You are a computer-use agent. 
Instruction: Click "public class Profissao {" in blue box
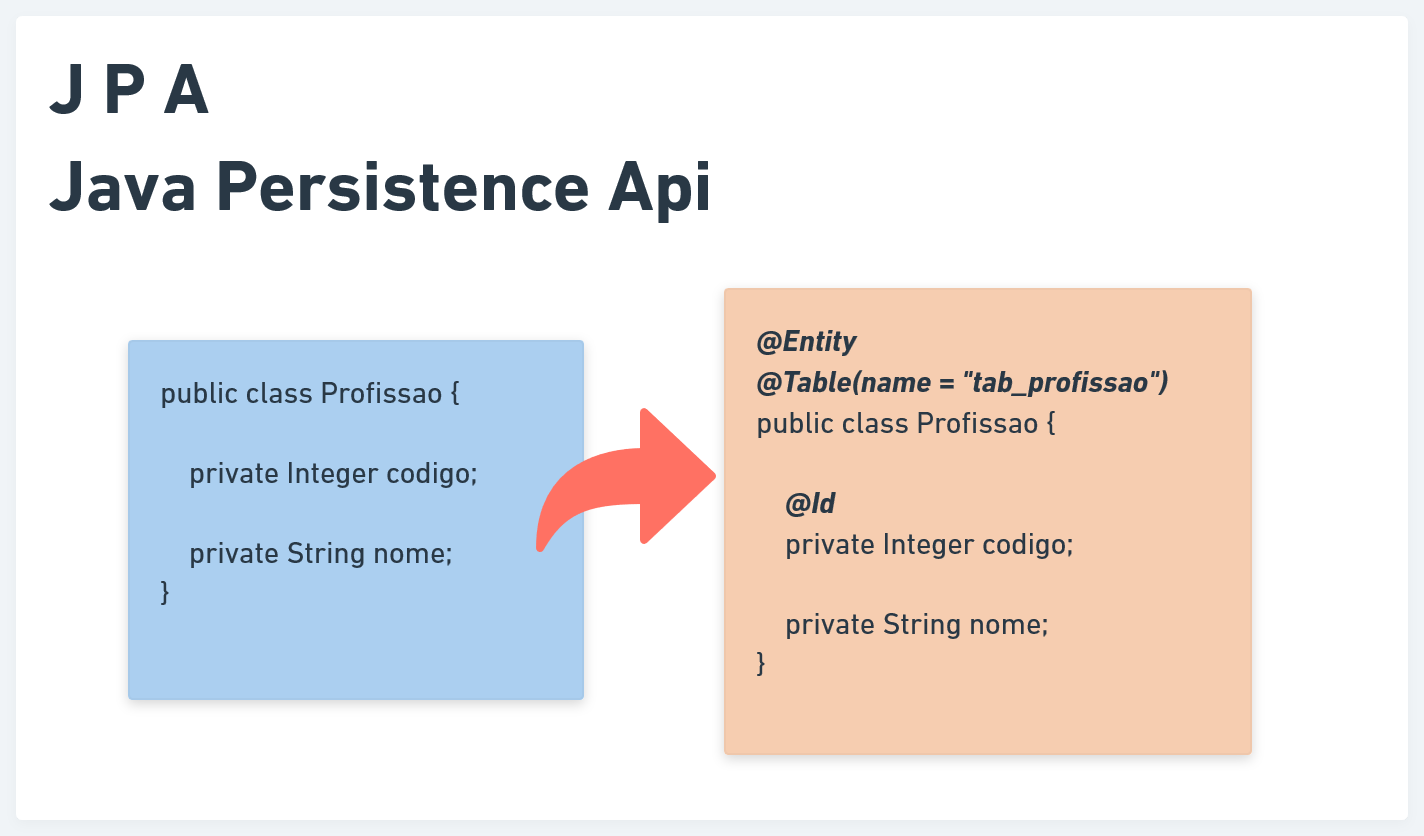click(x=310, y=393)
